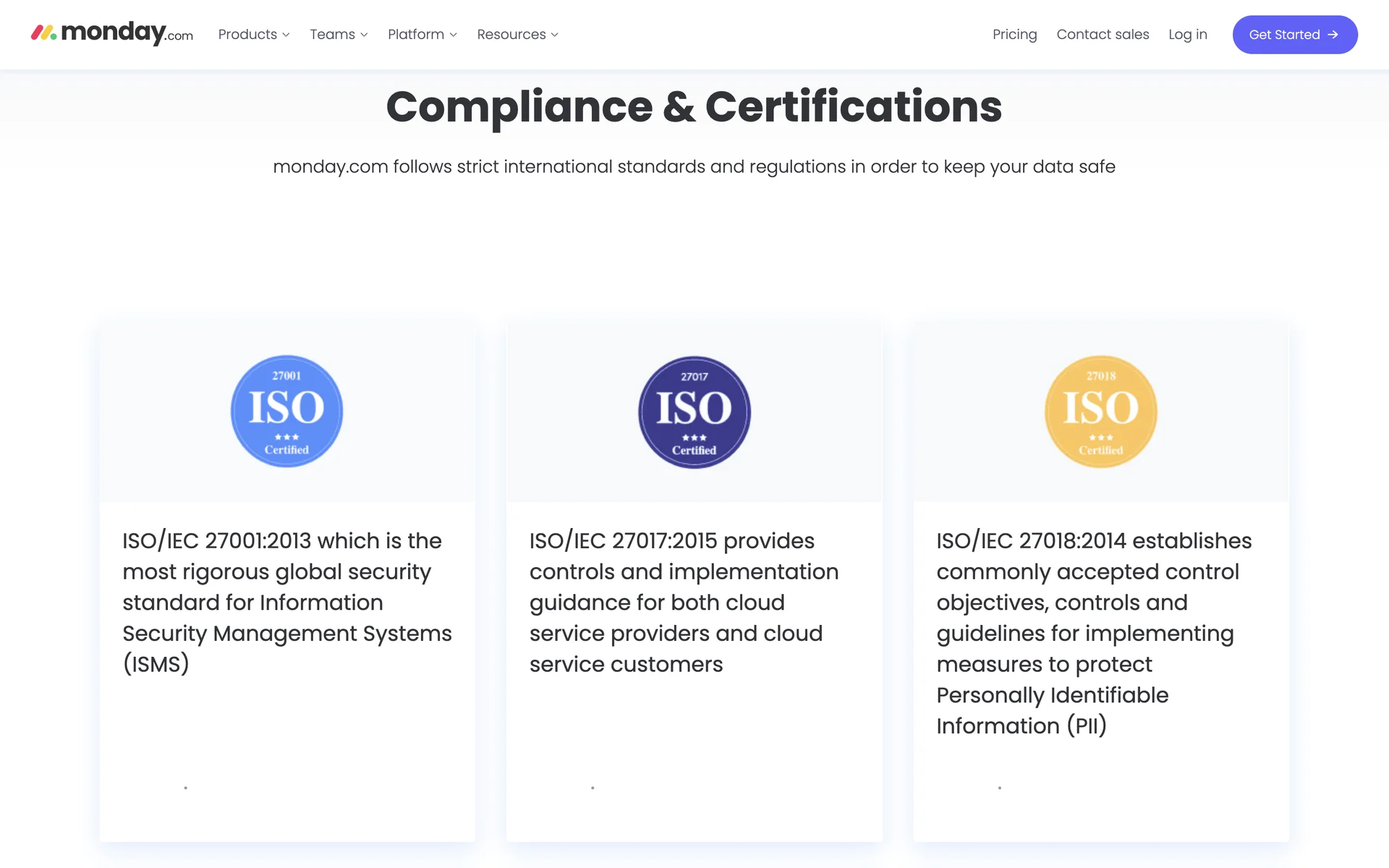Click the Contact sales link
Viewport: 1389px width, 868px height.
click(x=1103, y=35)
